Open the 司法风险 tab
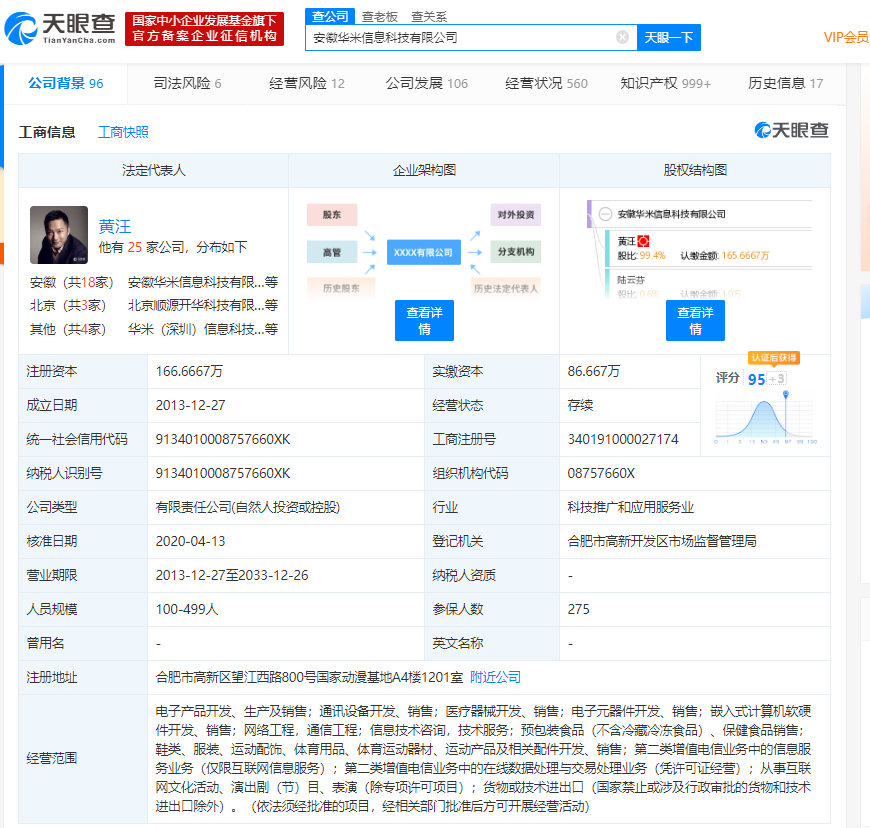This screenshot has height=828, width=870. 187,83
